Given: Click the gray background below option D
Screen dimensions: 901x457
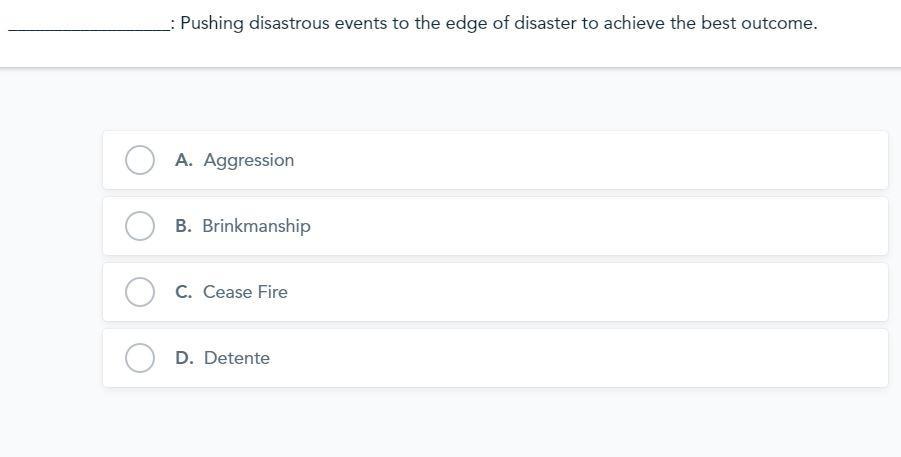Looking at the screenshot, I should pos(450,425).
